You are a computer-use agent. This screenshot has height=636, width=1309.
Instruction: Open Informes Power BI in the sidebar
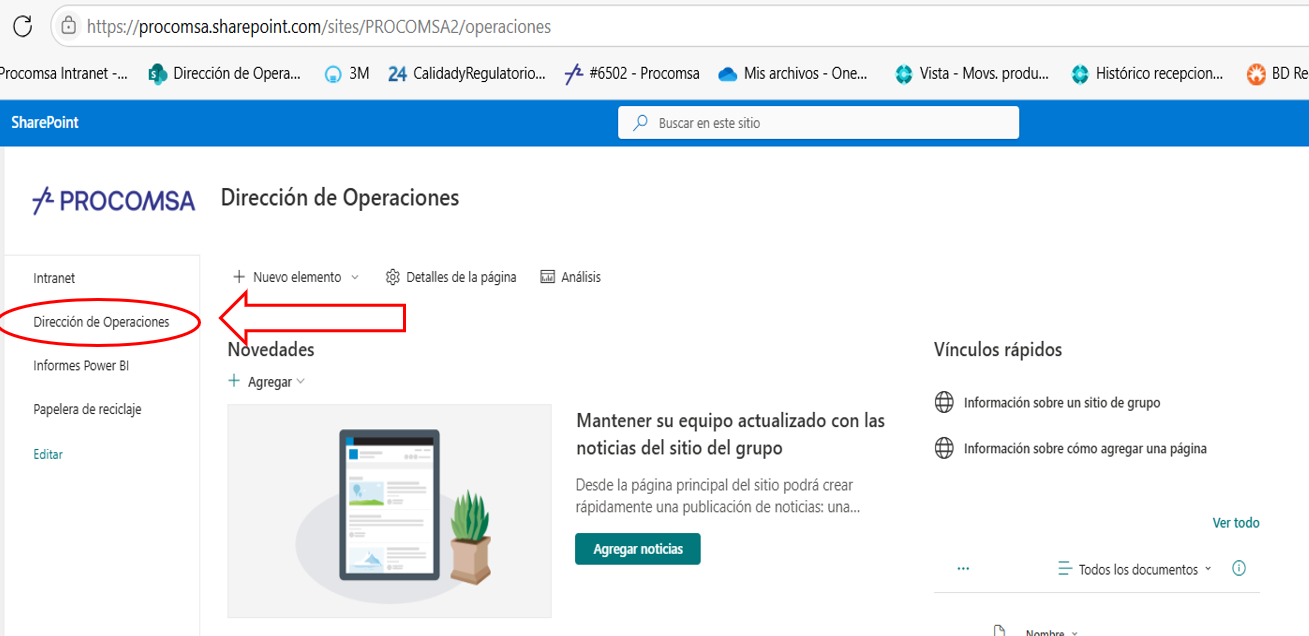[81, 366]
